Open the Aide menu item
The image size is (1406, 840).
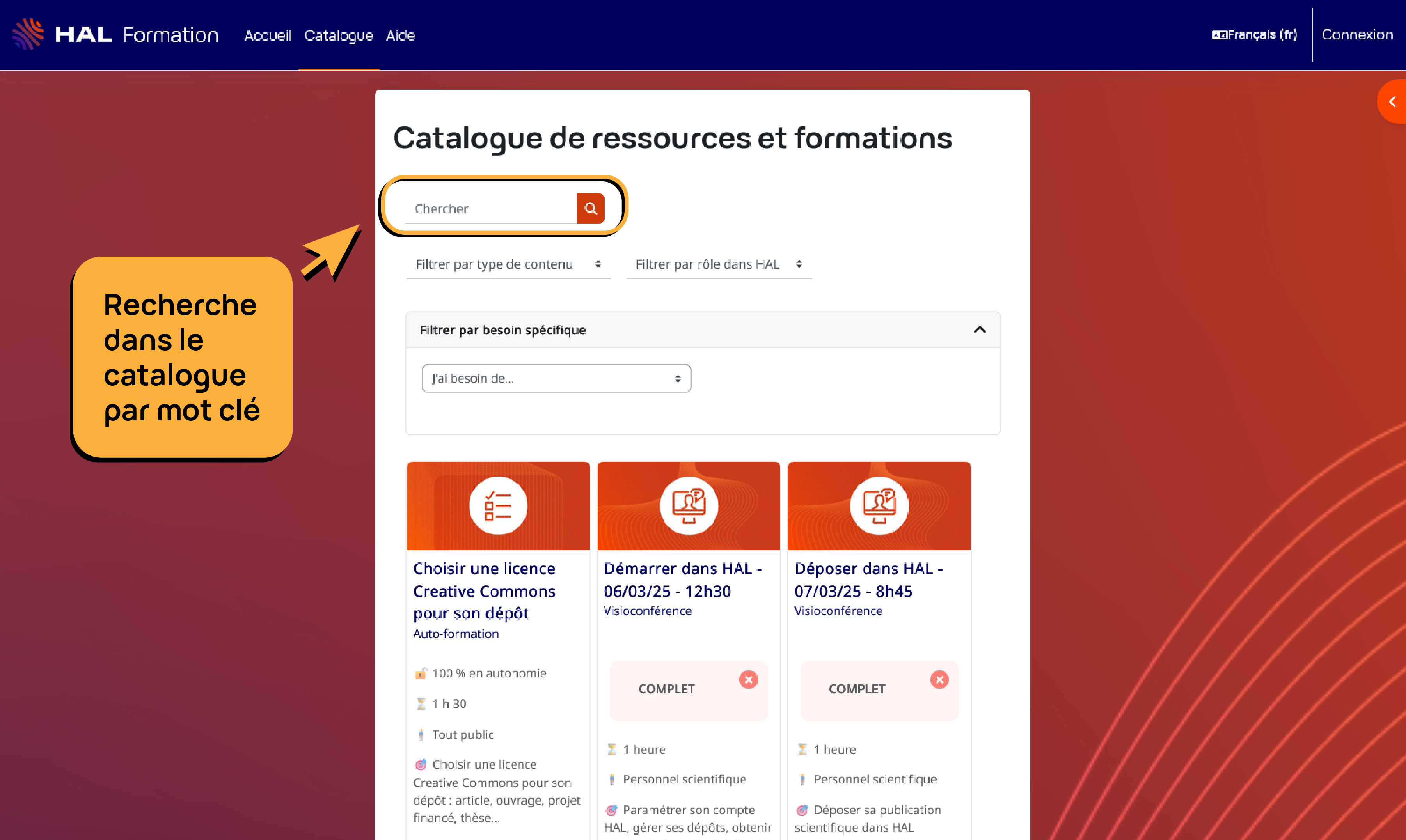point(400,35)
